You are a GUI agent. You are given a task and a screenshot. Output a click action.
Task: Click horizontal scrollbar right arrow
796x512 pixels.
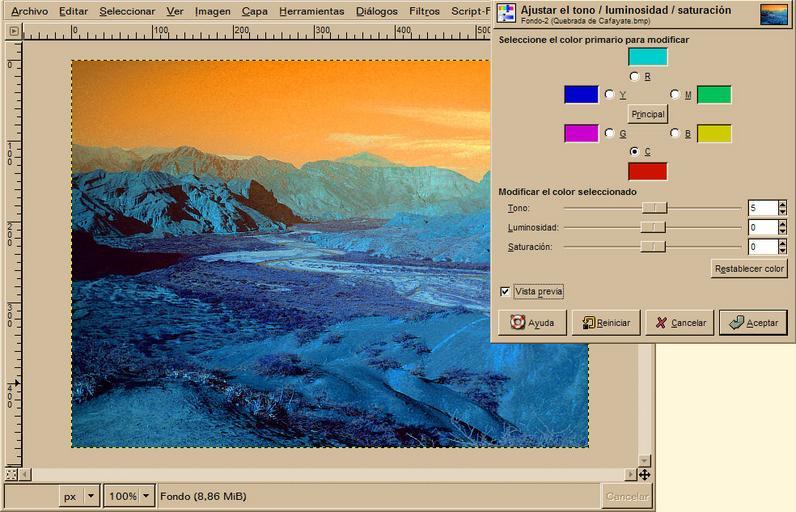coord(630,474)
